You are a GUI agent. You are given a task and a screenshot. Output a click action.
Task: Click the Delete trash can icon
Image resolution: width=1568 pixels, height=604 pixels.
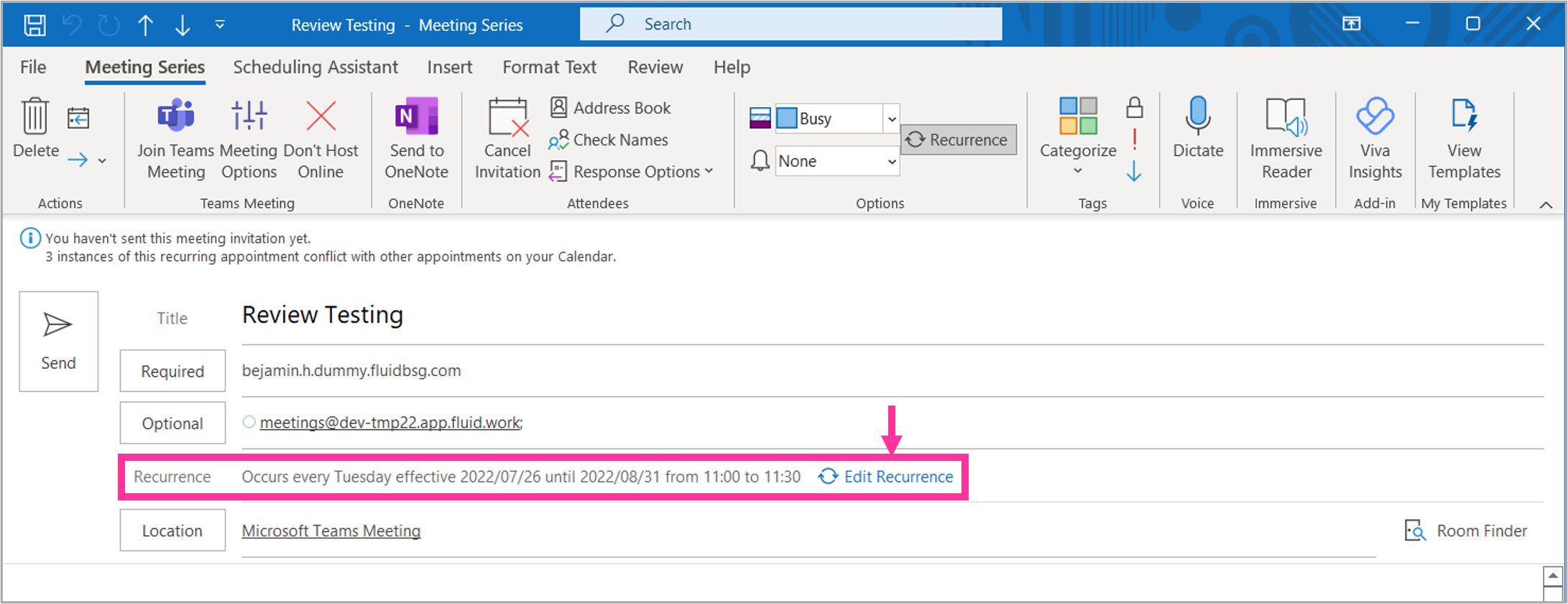coord(35,116)
